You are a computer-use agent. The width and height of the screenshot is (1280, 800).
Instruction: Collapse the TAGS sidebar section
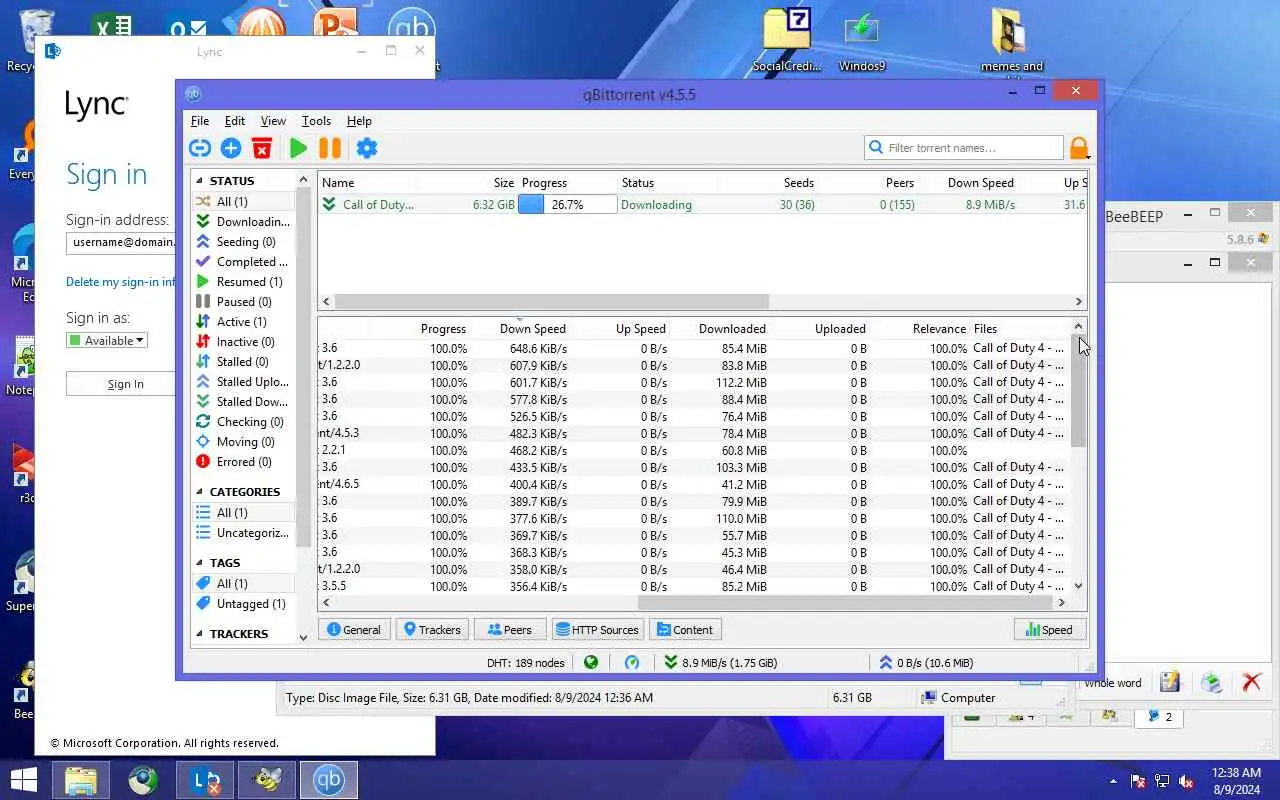[x=199, y=563]
